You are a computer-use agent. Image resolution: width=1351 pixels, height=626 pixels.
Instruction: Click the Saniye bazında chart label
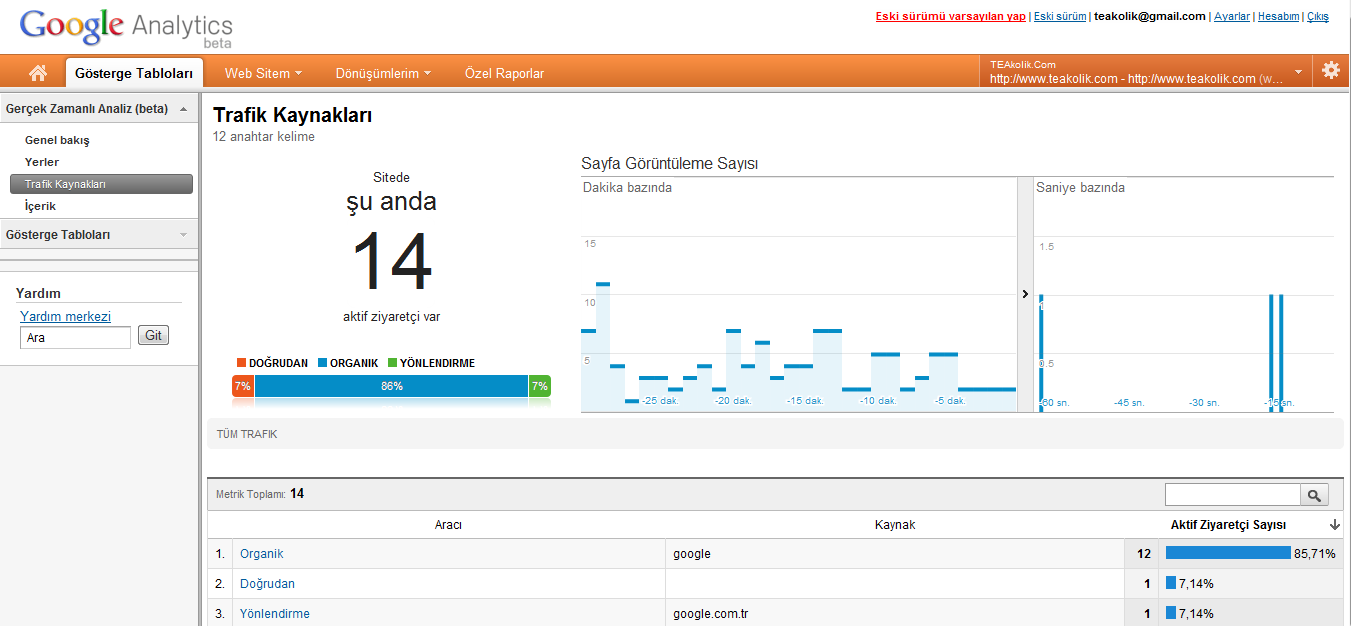click(1080, 187)
